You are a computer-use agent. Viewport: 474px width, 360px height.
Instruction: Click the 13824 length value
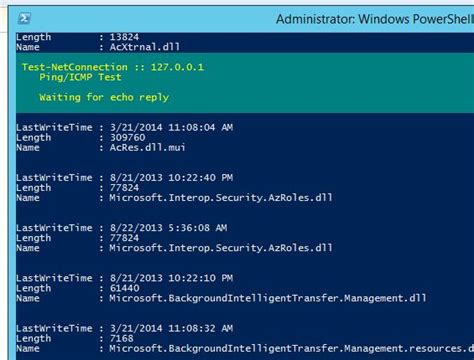tap(124, 37)
